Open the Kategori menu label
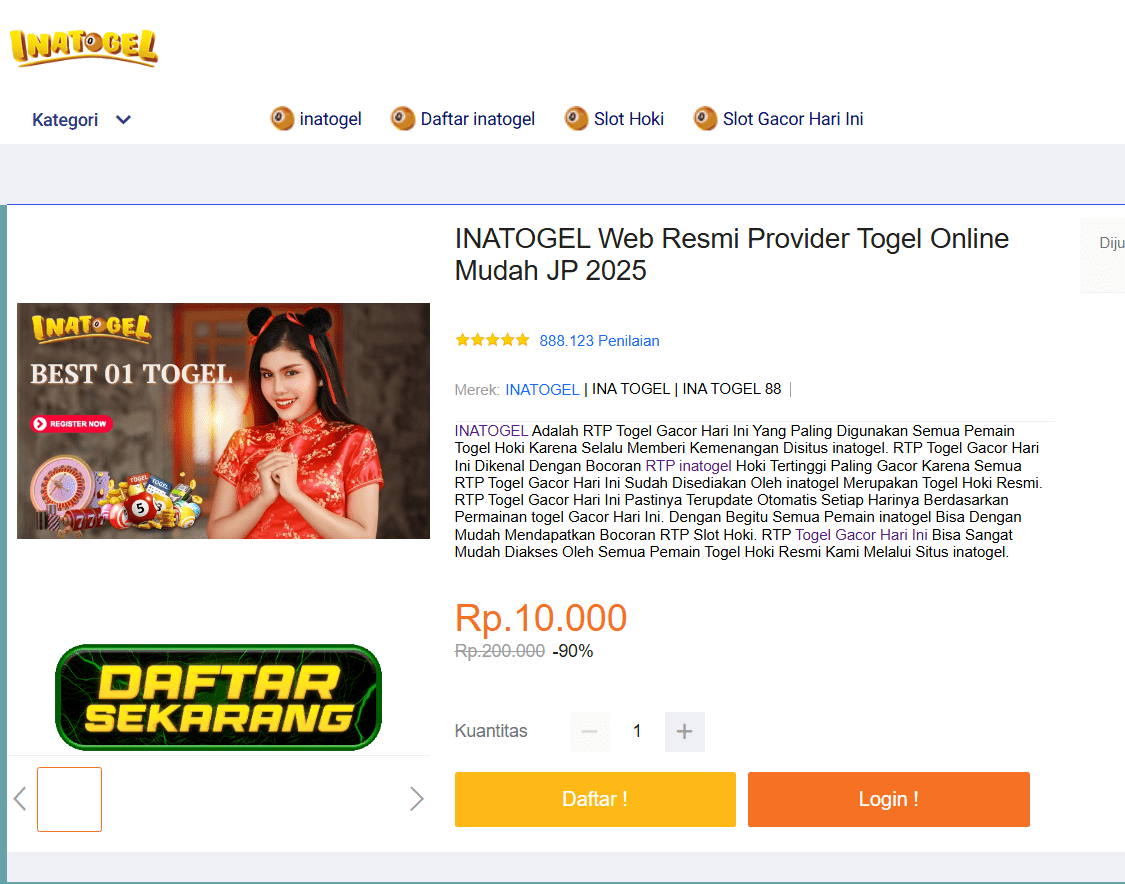The height and width of the screenshot is (884, 1125). 65,120
